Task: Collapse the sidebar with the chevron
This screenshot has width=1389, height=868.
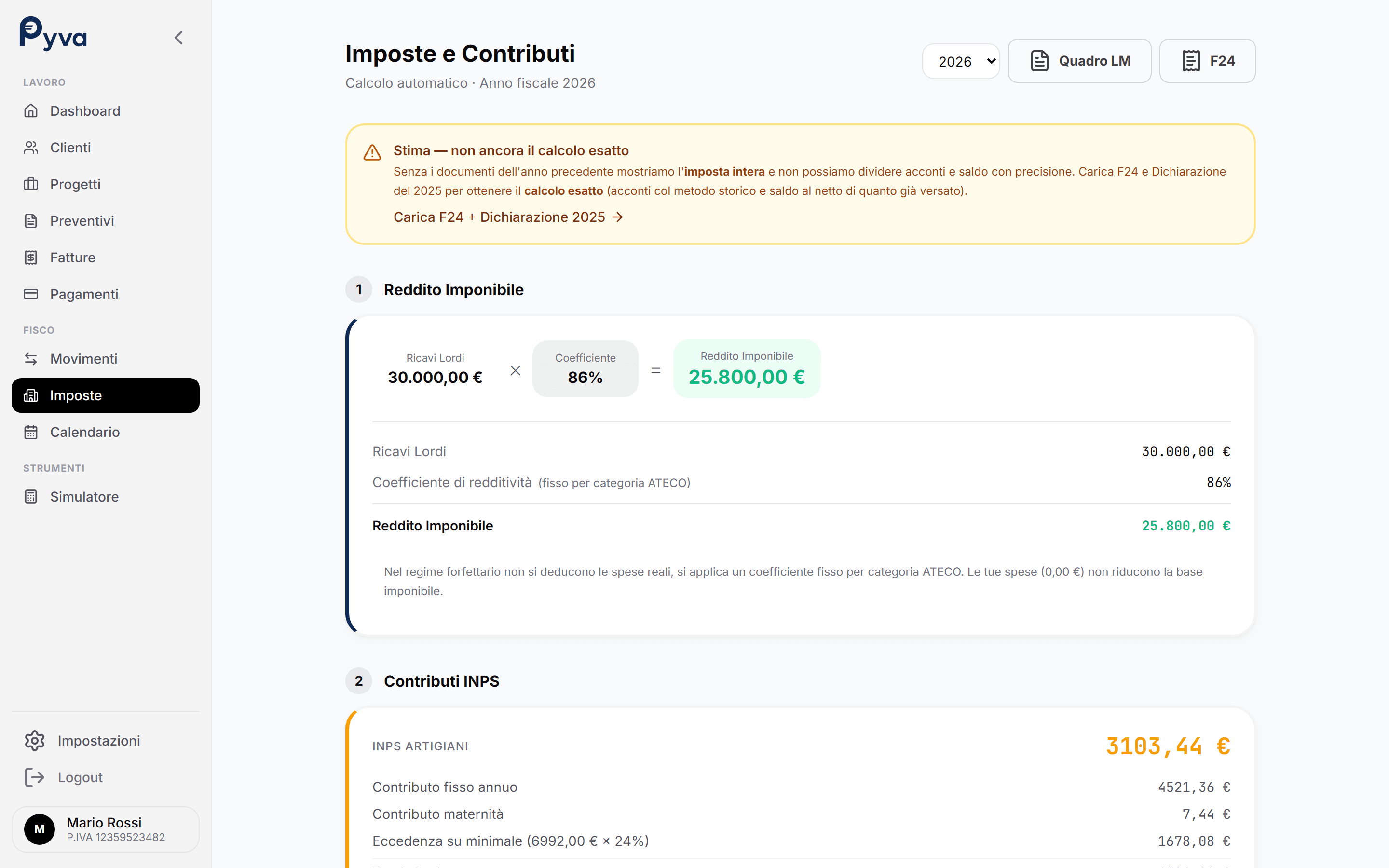Action: coord(178,38)
